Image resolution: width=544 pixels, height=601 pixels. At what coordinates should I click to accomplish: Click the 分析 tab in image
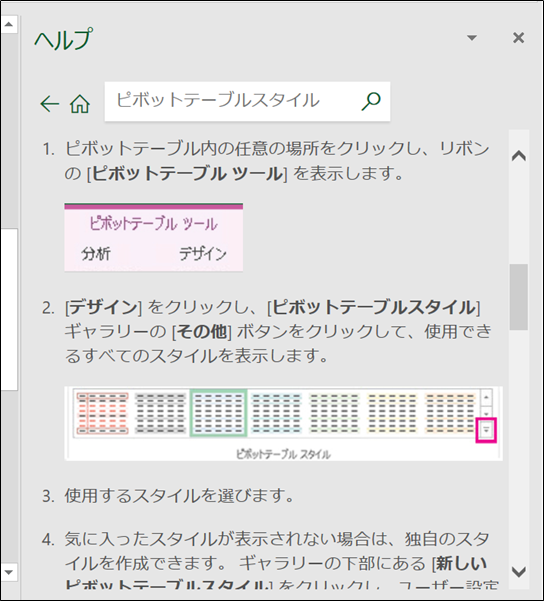point(96,254)
